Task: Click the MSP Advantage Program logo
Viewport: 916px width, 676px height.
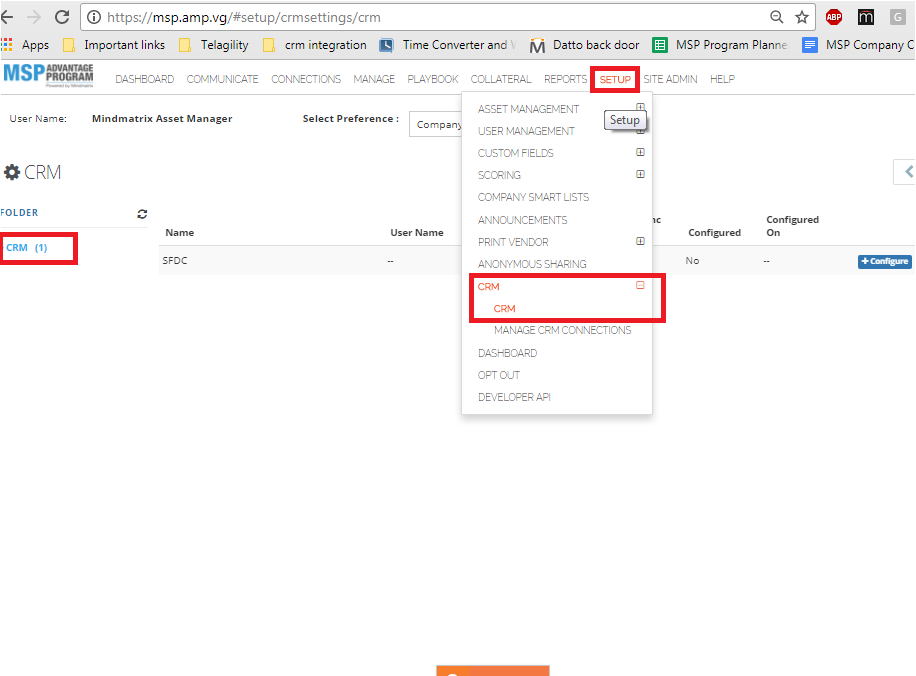Action: pyautogui.click(x=48, y=75)
